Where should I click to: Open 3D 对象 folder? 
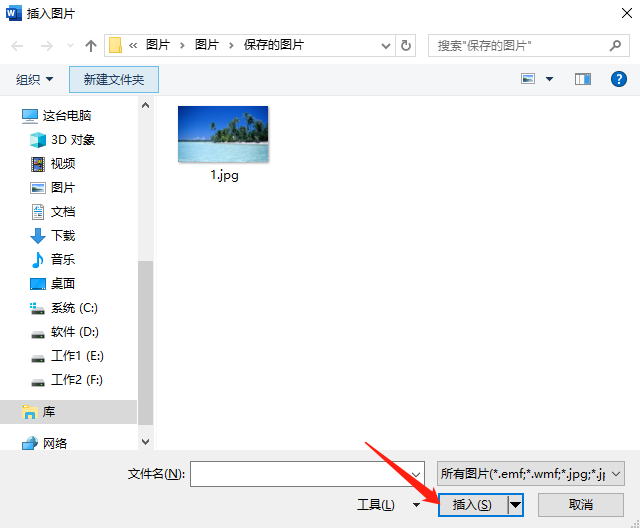[73, 140]
